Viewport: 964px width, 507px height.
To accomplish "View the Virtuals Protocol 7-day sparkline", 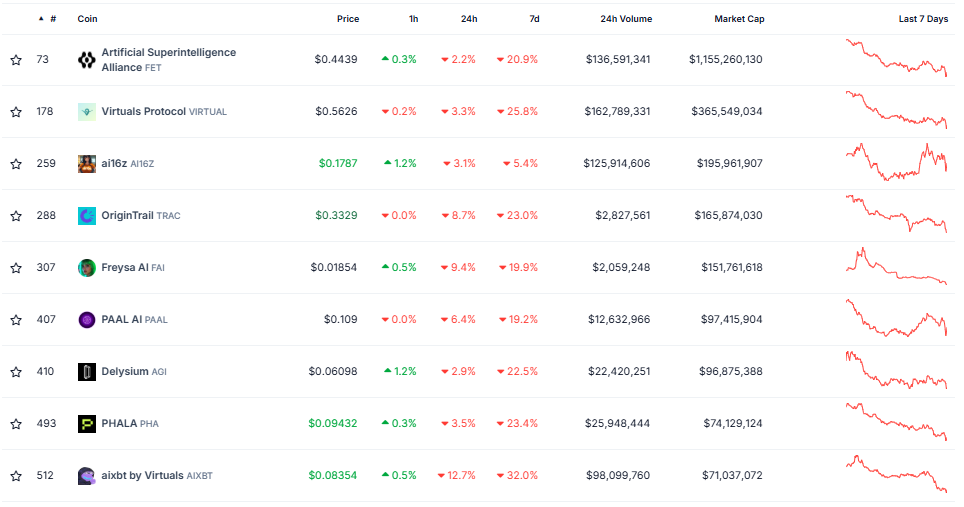I will coord(896,109).
